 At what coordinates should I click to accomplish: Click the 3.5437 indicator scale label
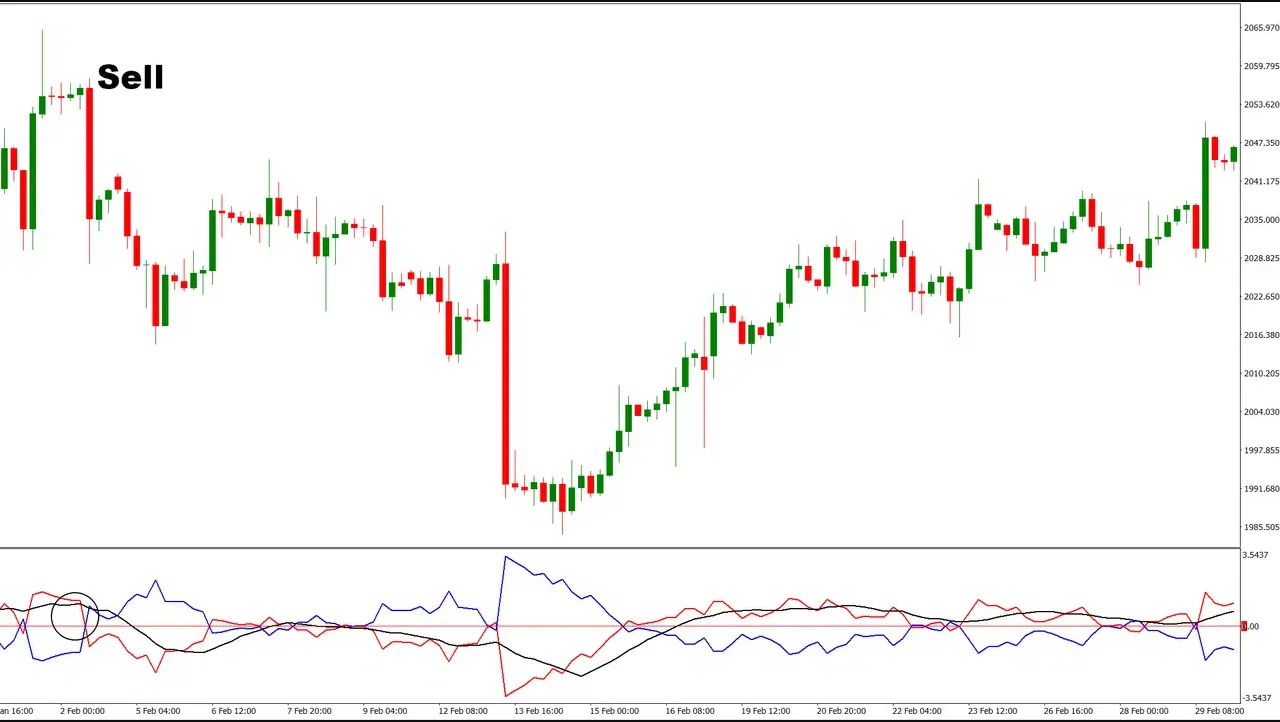[1256, 555]
